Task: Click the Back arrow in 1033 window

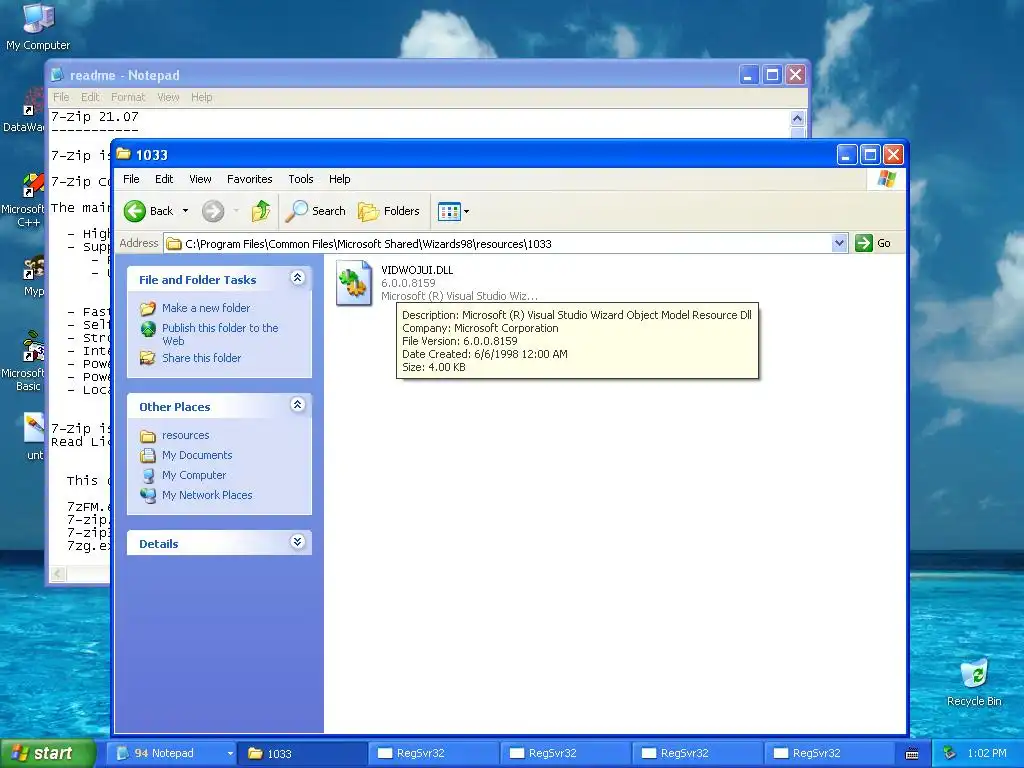Action: pos(135,211)
